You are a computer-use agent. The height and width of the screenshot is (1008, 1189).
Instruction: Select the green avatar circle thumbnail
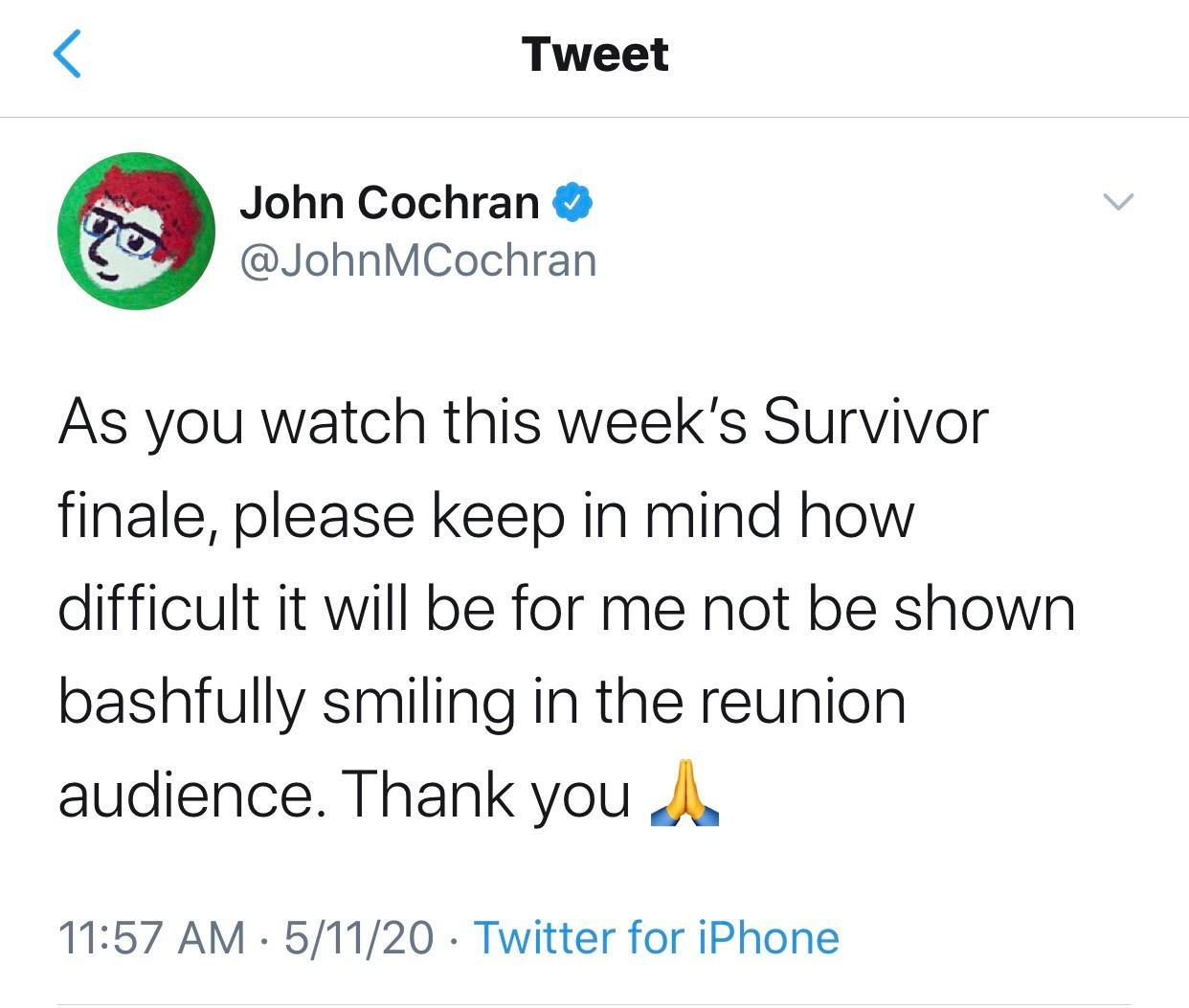(140, 231)
